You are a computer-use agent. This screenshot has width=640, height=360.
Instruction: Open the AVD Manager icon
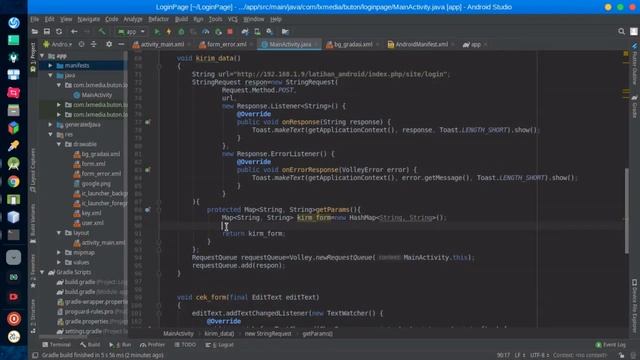257,31
